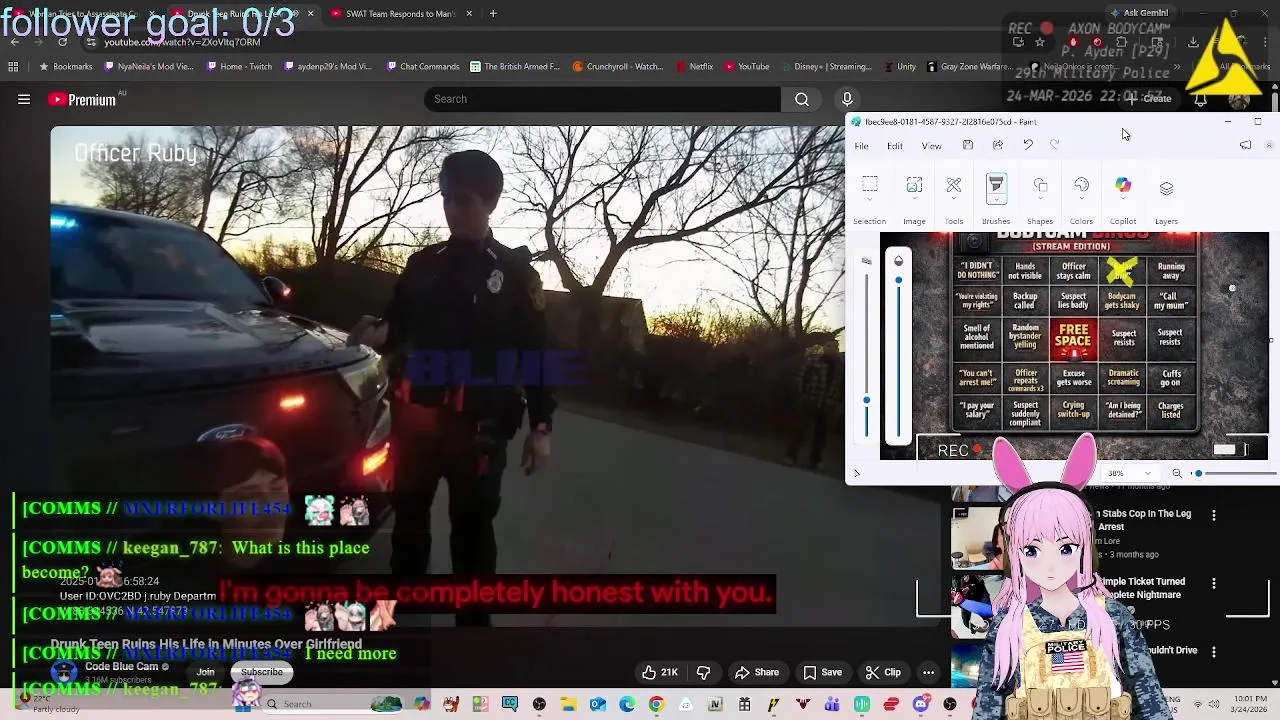Viewport: 1280px width, 720px height.
Task: Click the YouTube search magnifier button
Action: click(802, 99)
